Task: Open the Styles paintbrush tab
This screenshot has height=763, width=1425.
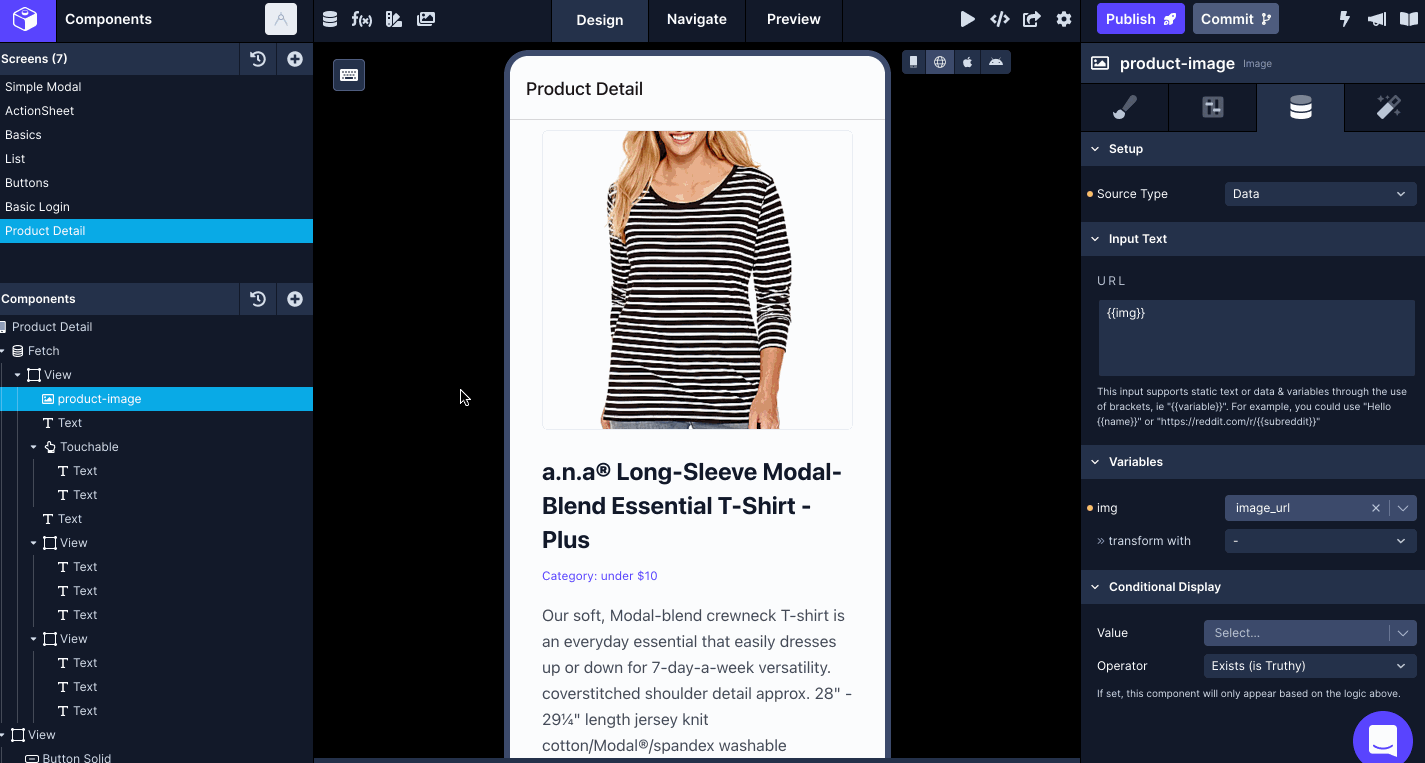Action: tap(1125, 108)
